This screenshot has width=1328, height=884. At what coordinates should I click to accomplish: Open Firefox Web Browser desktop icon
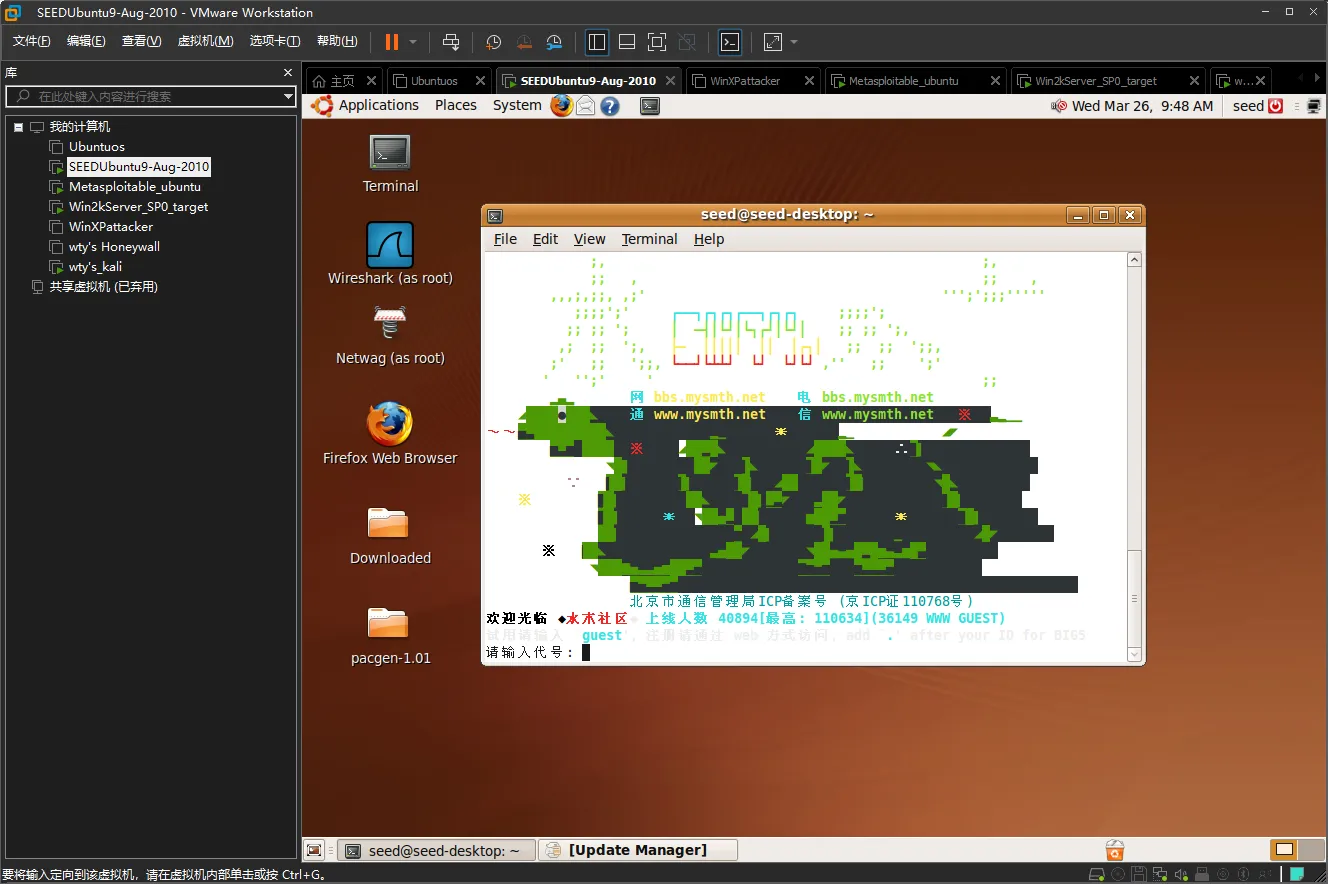[x=390, y=433]
